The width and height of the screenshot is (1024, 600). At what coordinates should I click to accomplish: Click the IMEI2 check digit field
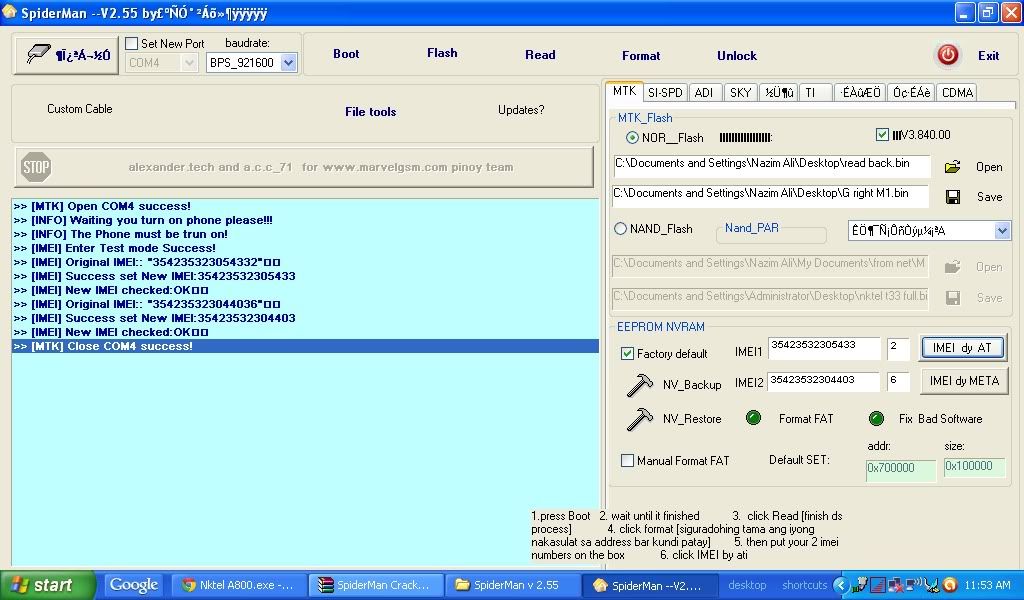[898, 381]
